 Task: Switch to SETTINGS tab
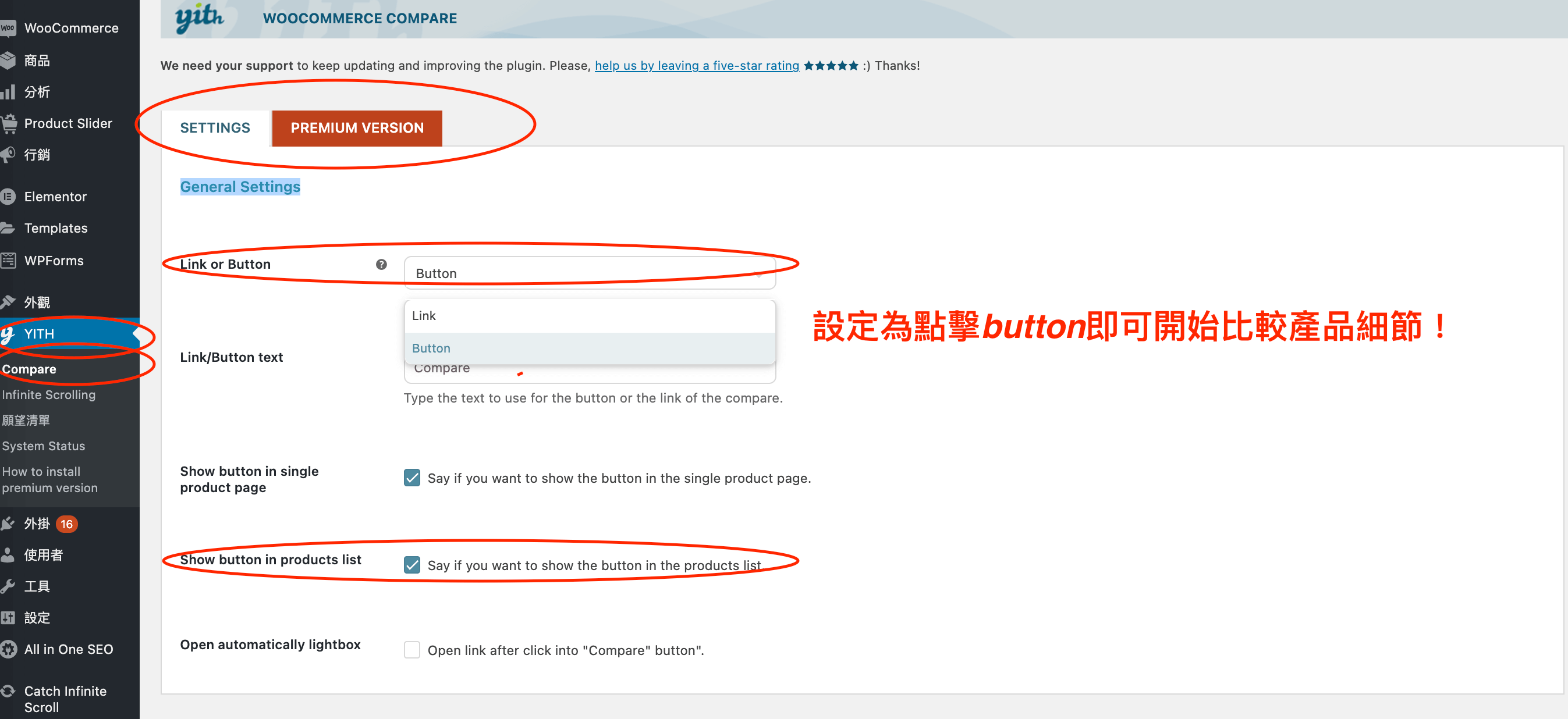[x=215, y=127]
